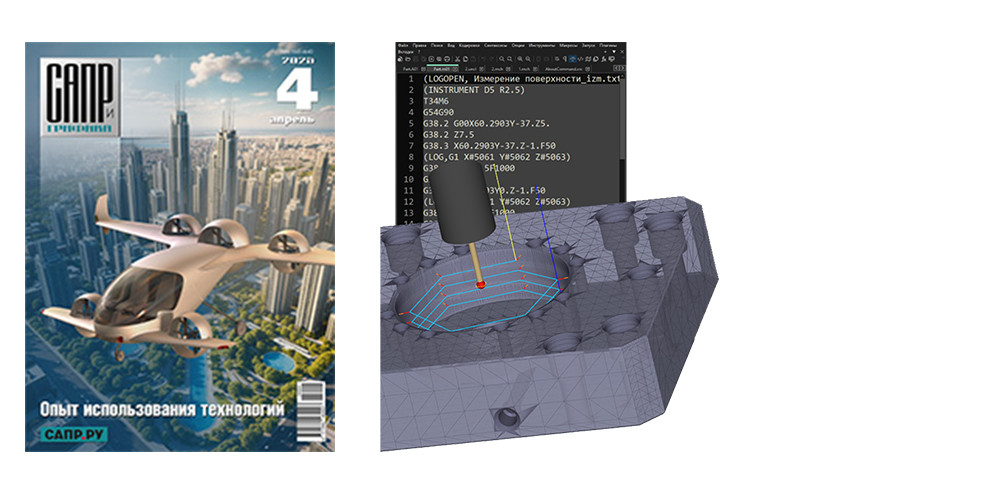Open the Вкладки menu
Viewport: 1000px width, 500px height.
coord(406,52)
